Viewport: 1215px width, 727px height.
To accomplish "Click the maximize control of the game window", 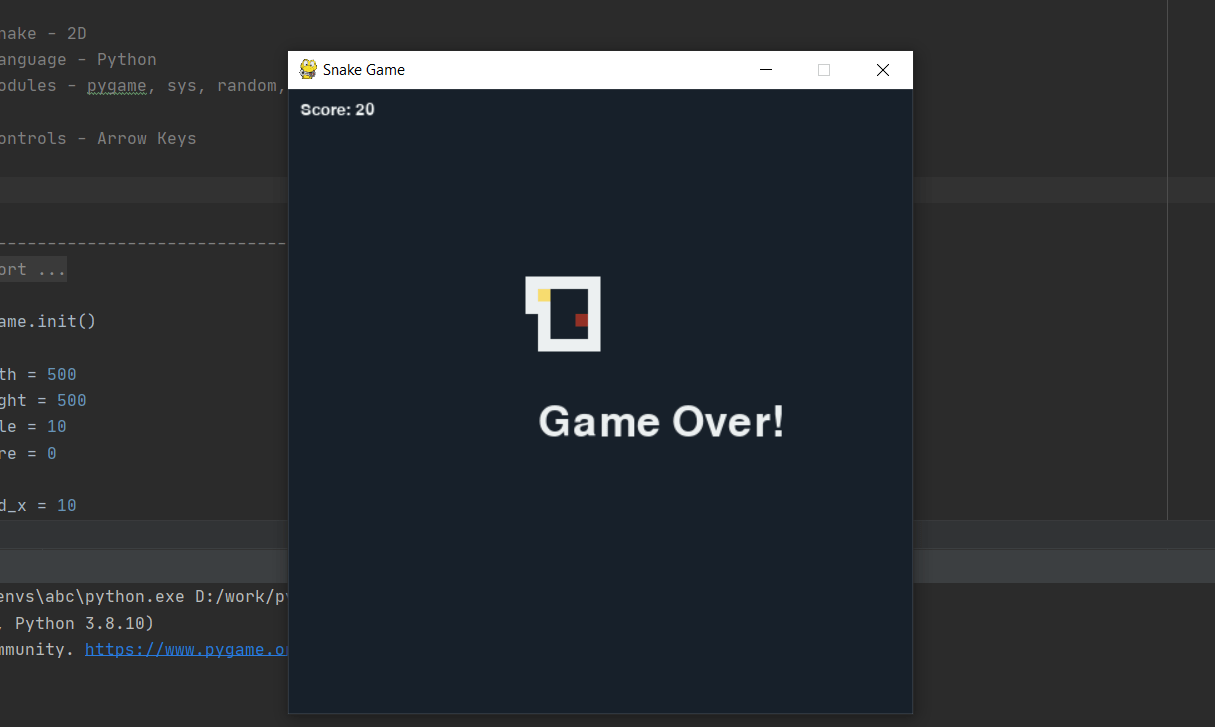I will pyautogui.click(x=823, y=69).
